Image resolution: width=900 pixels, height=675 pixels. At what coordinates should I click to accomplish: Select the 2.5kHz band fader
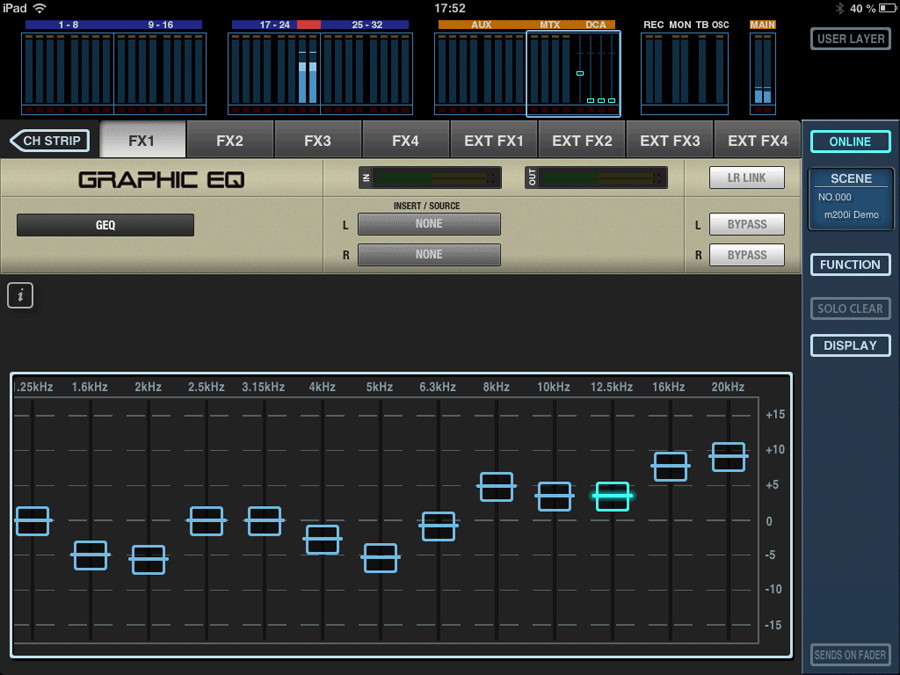pos(207,521)
